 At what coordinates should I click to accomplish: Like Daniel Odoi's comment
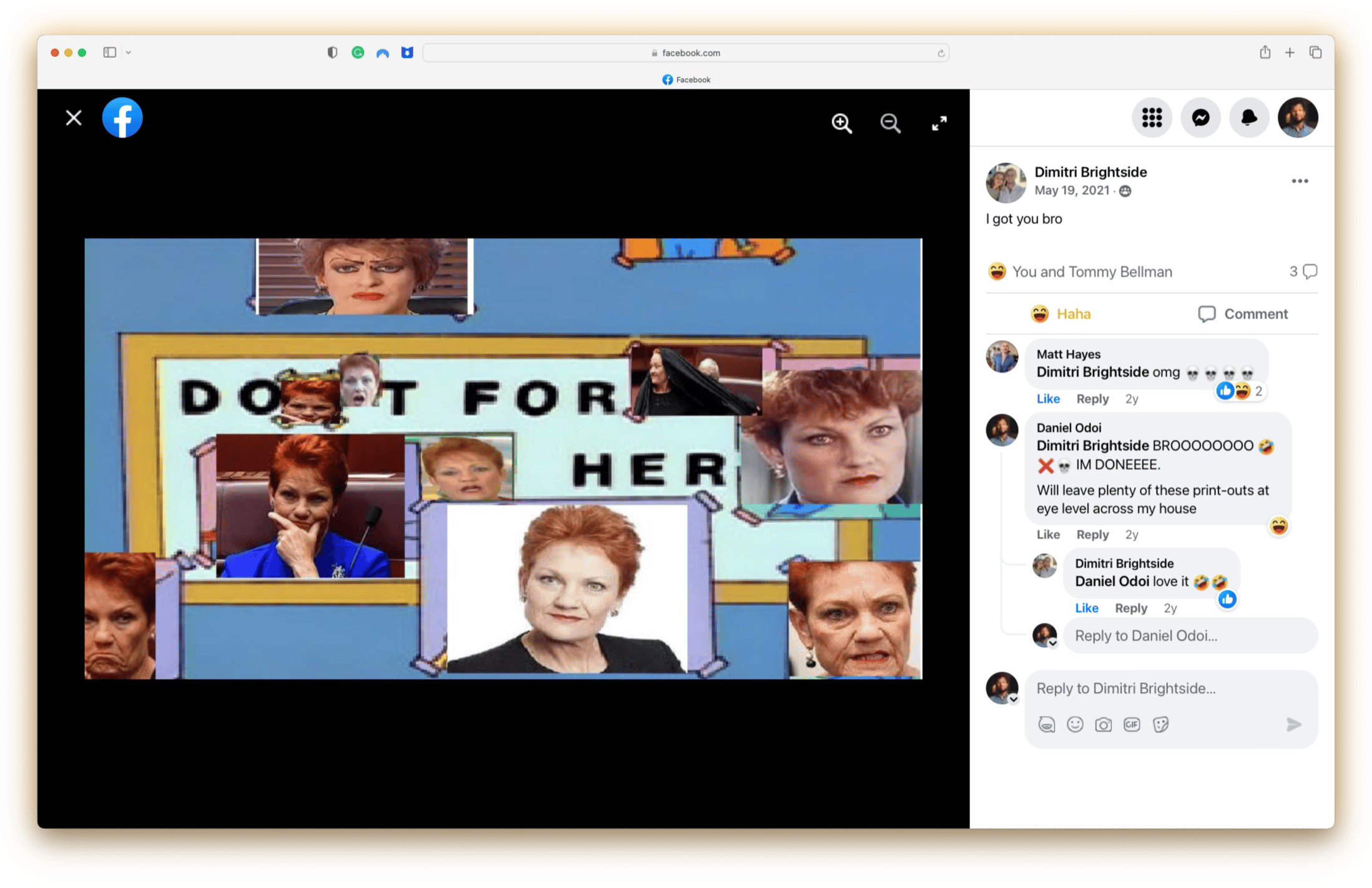pos(1048,535)
